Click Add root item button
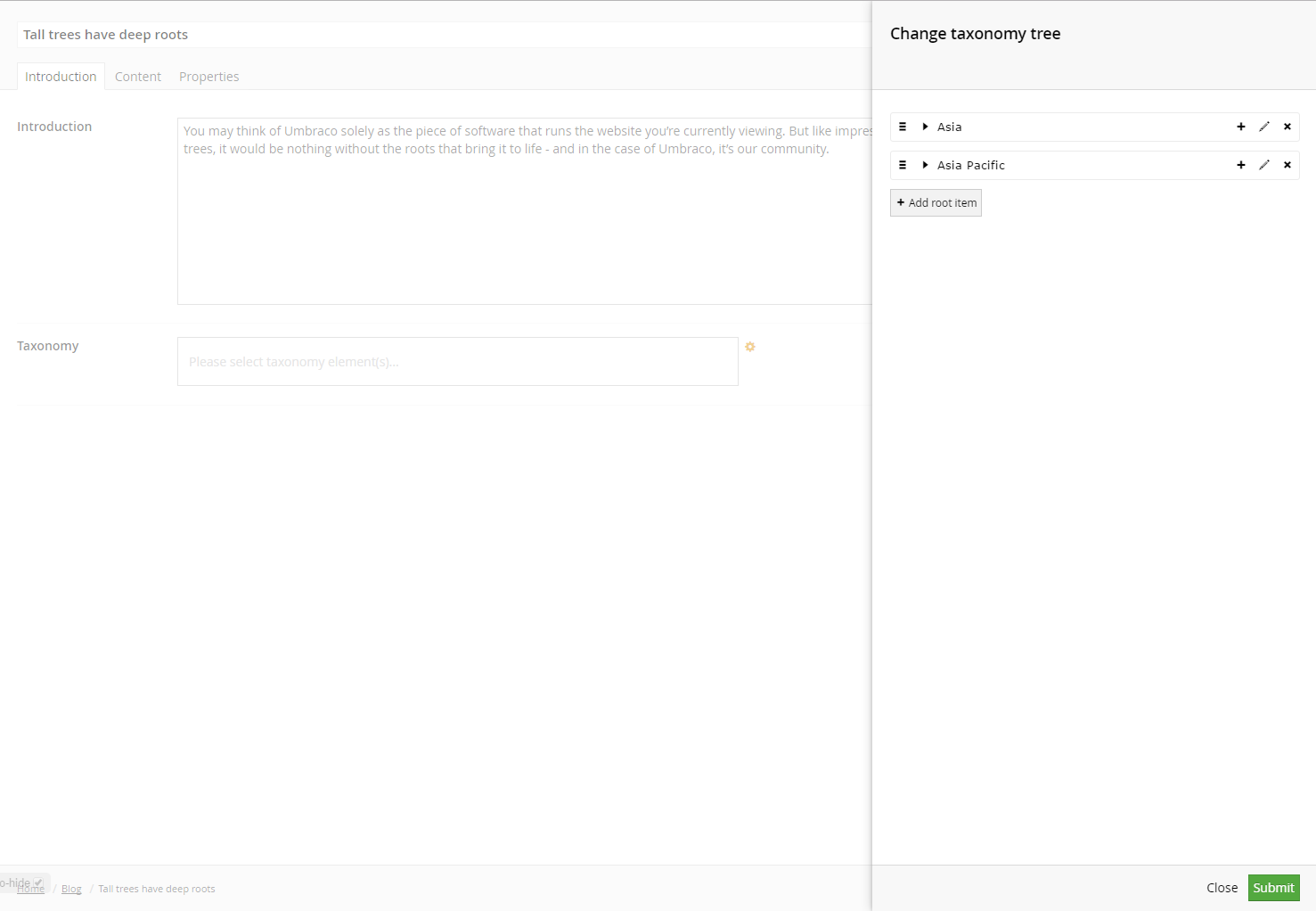This screenshot has height=911, width=1316. coord(936,202)
